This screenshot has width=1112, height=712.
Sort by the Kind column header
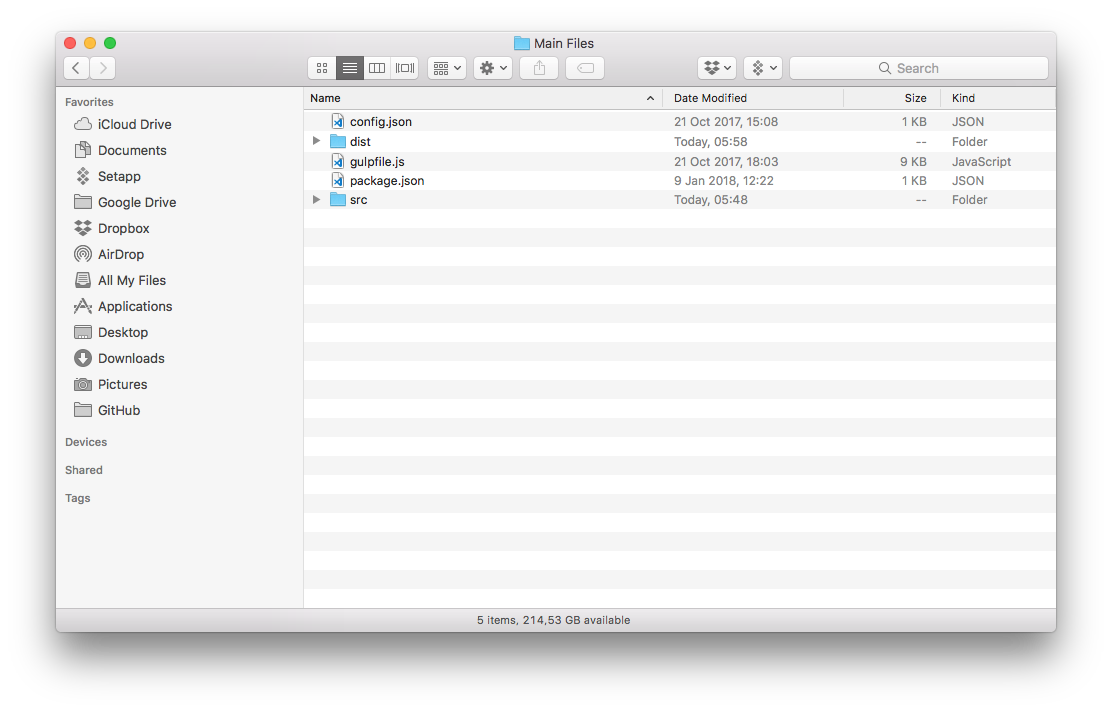click(x=998, y=98)
